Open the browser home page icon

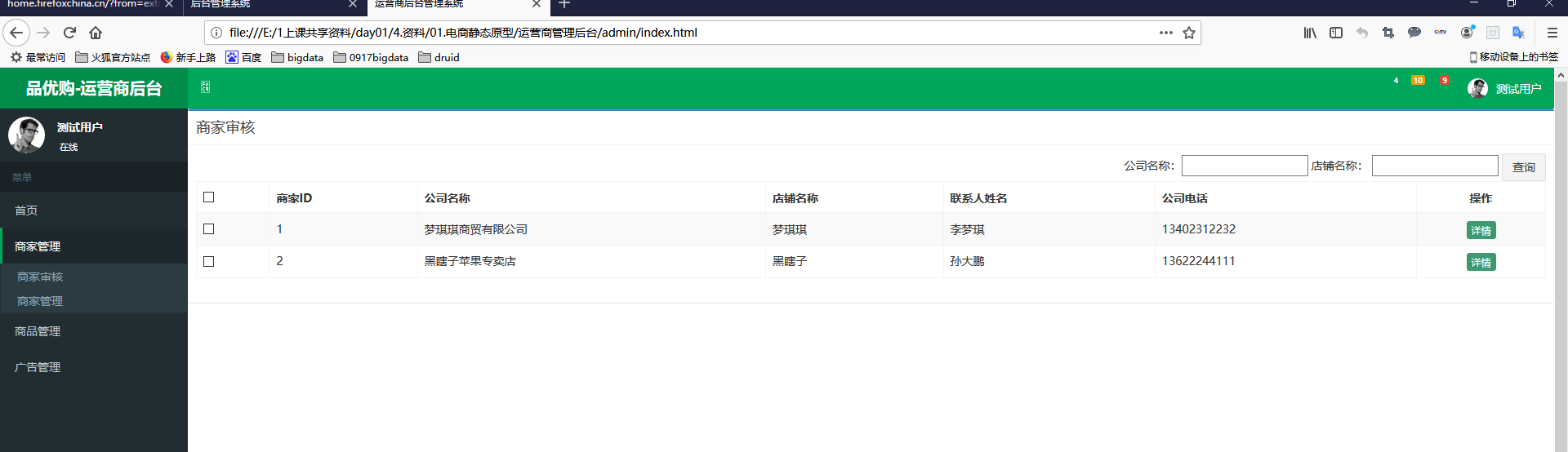96,33
